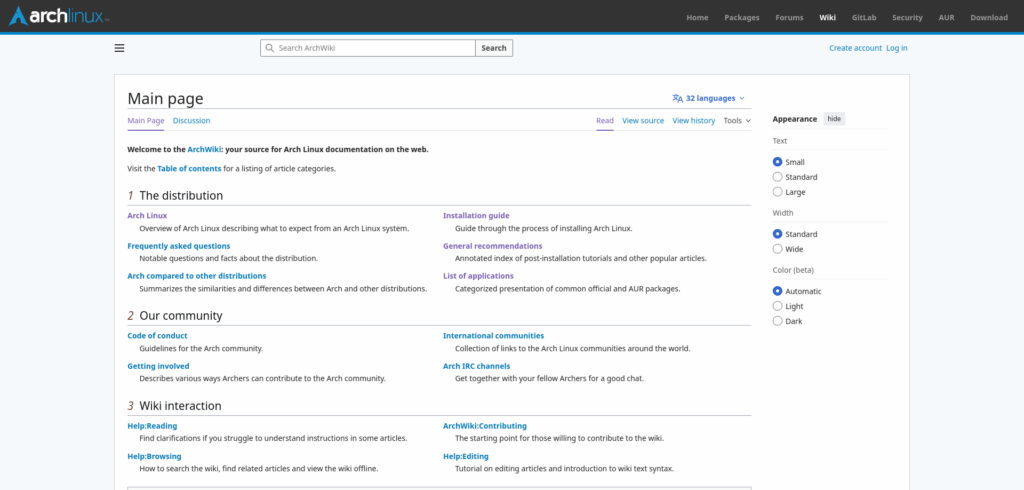Image resolution: width=1024 pixels, height=490 pixels.
Task: Open the Installation guide link
Action: [x=476, y=216]
